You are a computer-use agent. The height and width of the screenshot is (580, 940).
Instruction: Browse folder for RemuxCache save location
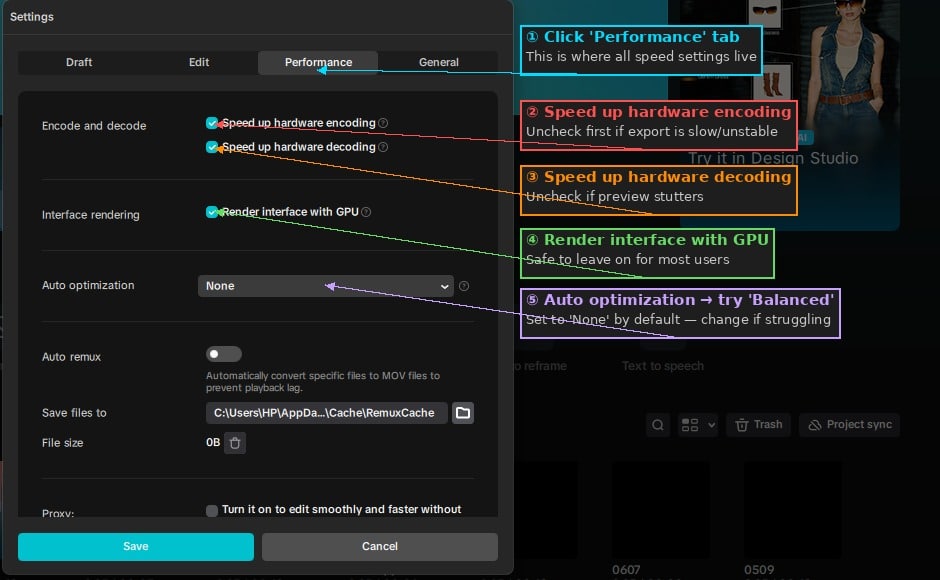coord(463,413)
